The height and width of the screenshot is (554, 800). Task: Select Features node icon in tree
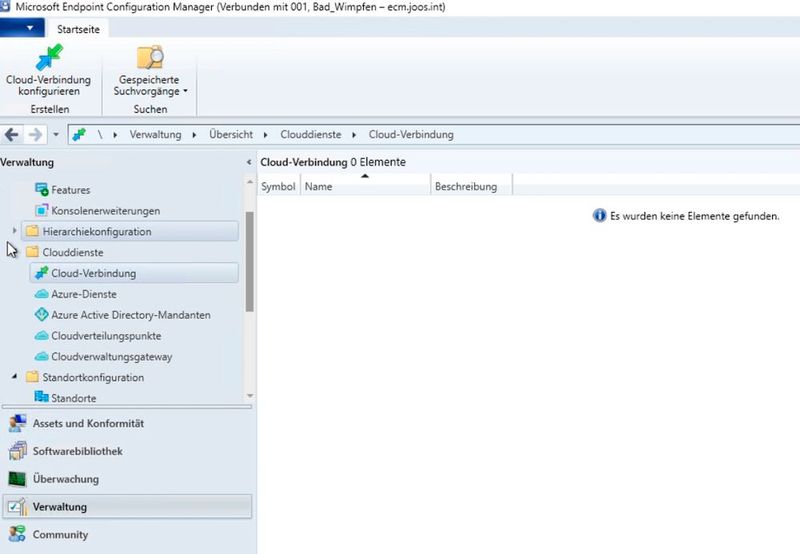41,189
